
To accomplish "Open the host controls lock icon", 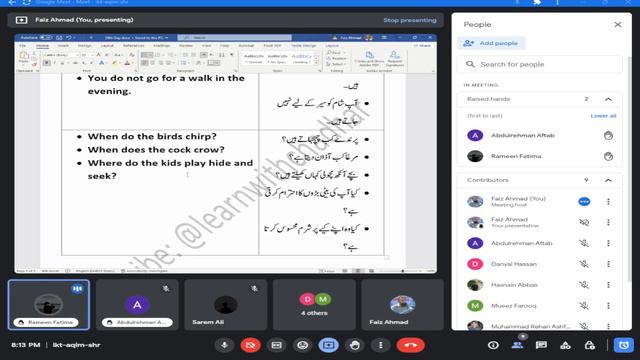I will (589, 345).
